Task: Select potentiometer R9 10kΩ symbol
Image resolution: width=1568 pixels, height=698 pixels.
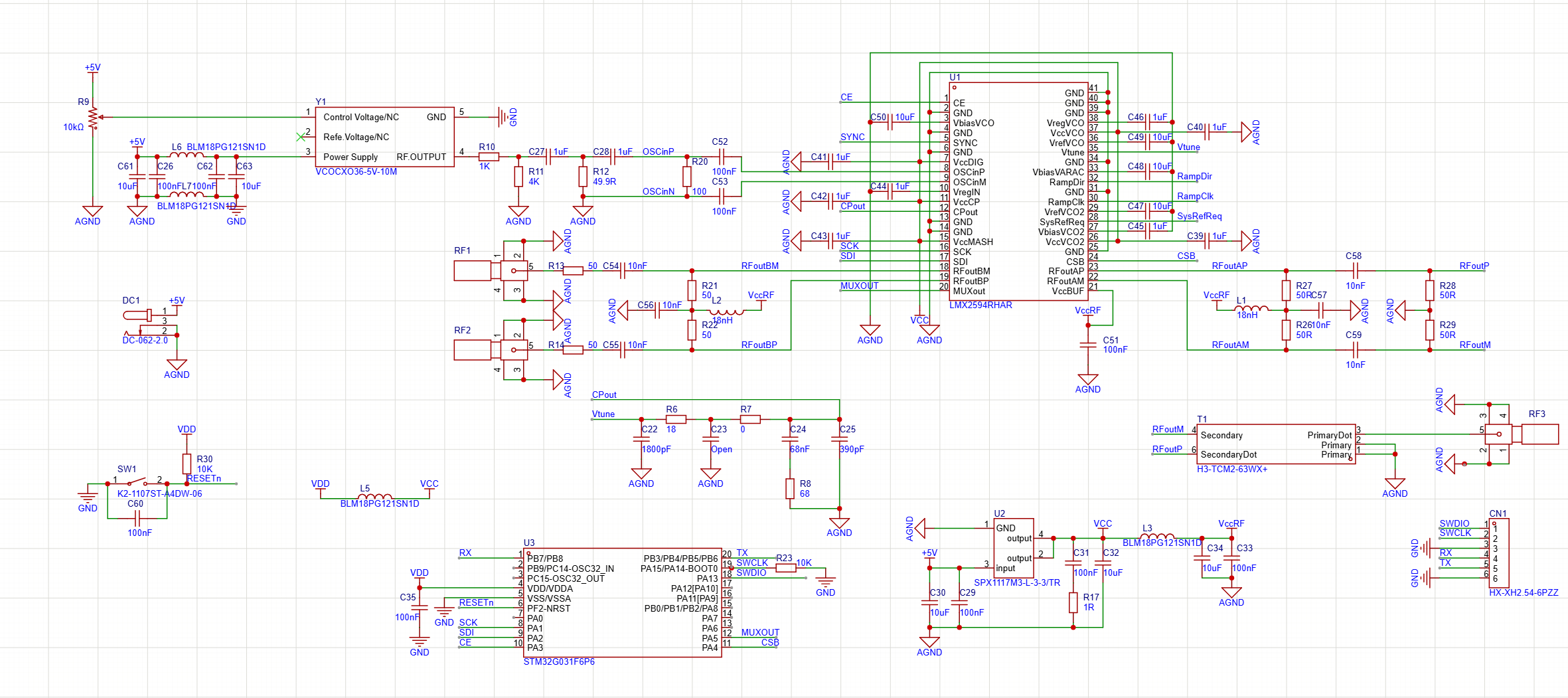Action: [94, 118]
